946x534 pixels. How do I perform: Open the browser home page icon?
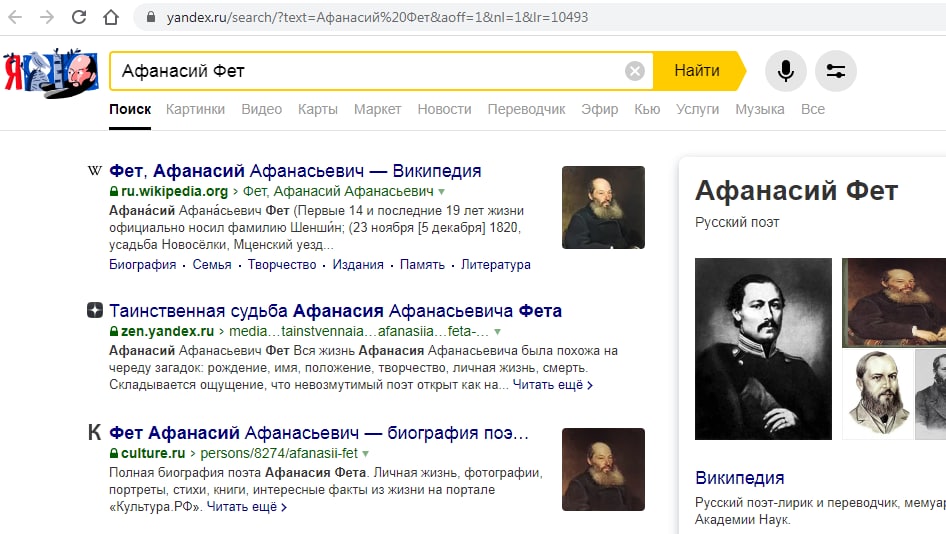tap(111, 17)
